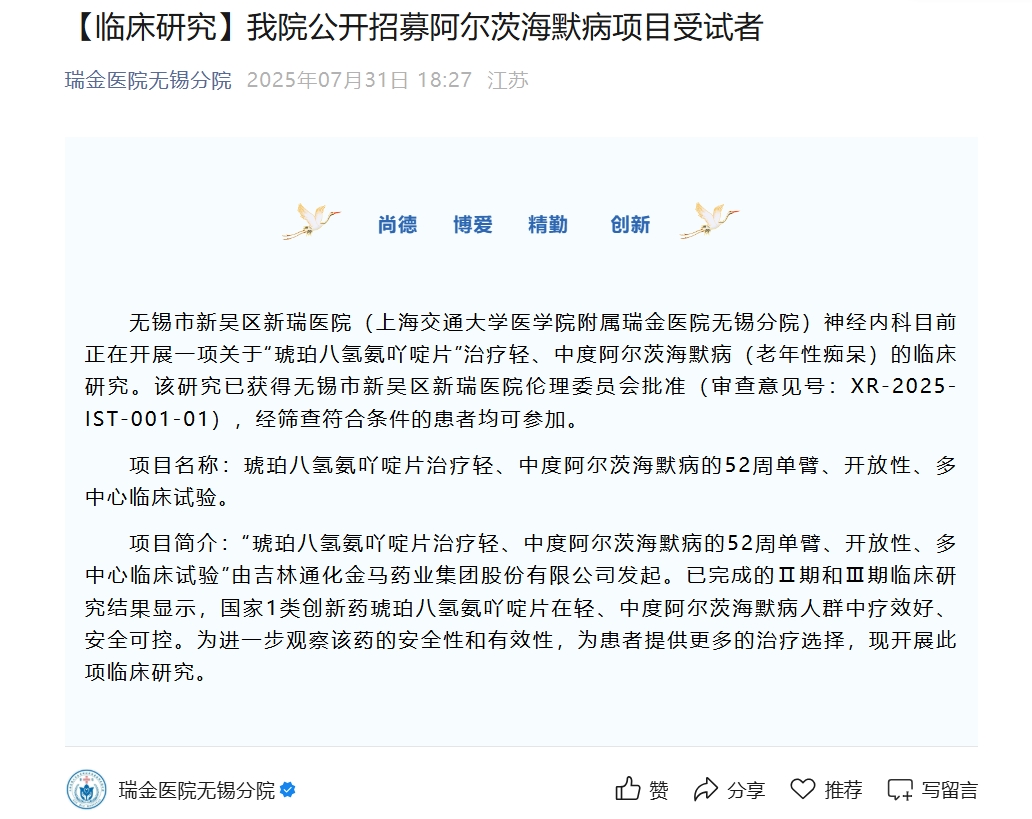Click the 分享 share label

(x=746, y=790)
